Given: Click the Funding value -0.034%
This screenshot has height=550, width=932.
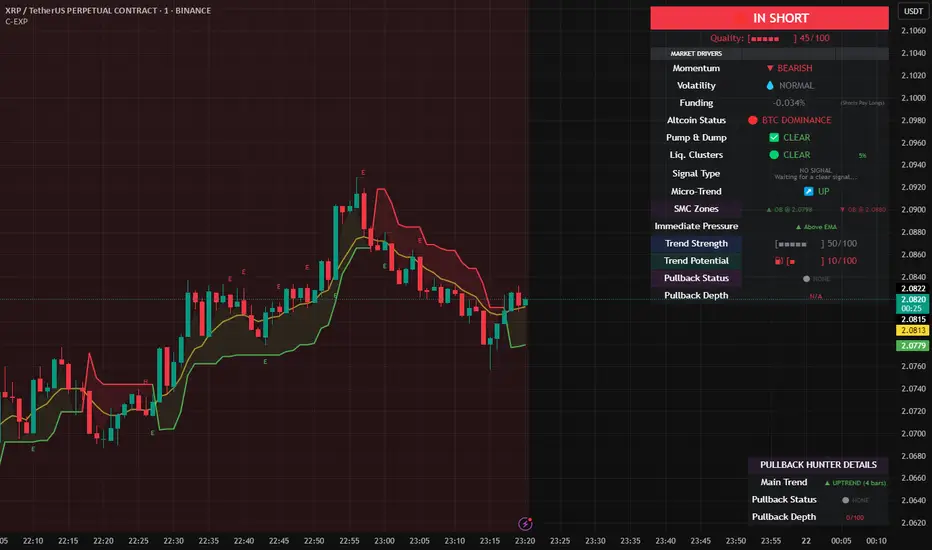Looking at the screenshot, I should click(x=789, y=103).
